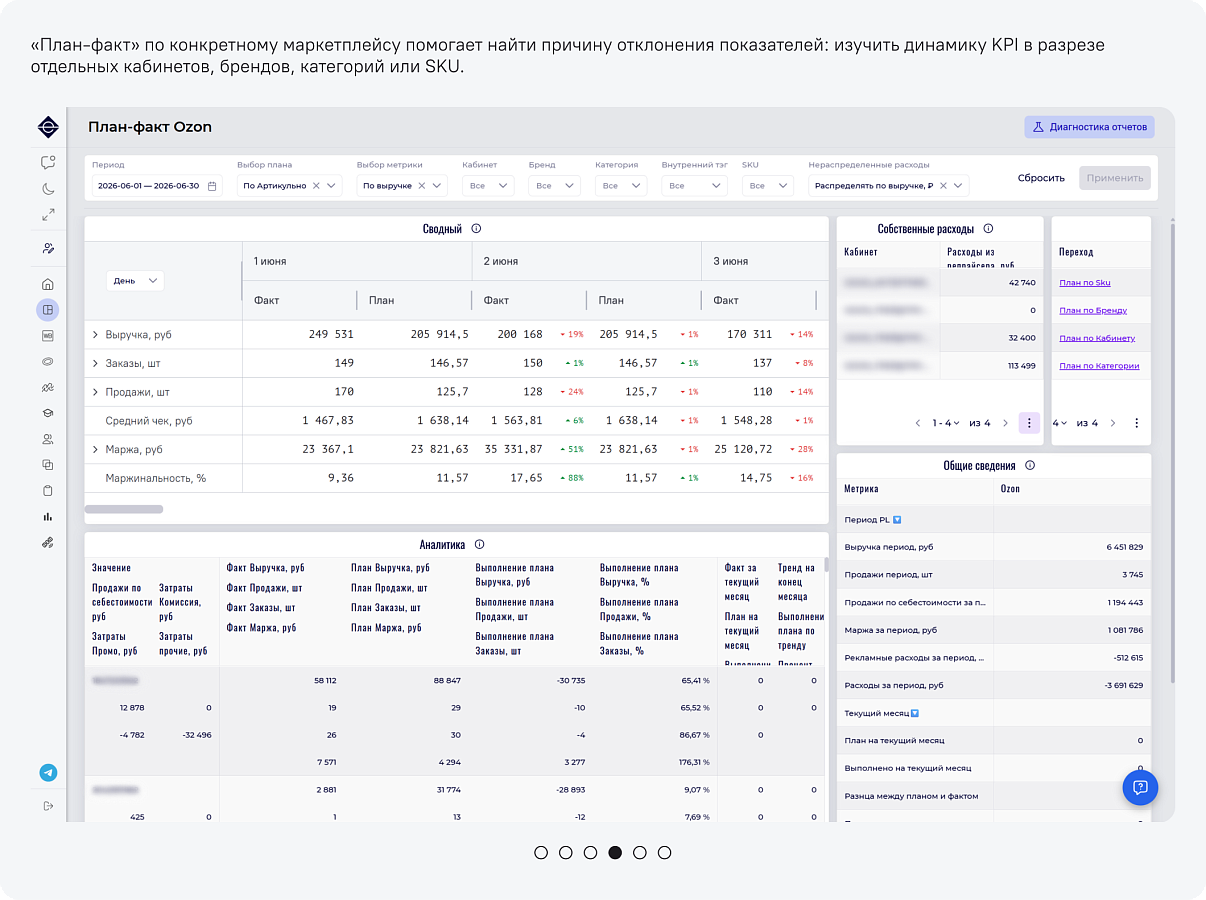Expand the Маржа, руб row
1206x900 pixels.
click(95, 450)
